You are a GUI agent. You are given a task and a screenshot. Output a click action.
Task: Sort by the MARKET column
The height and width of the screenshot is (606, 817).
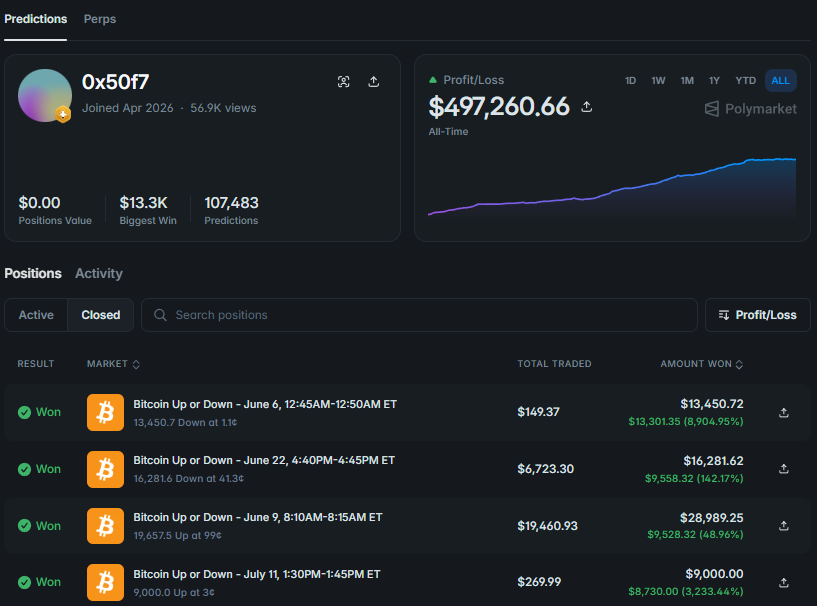[x=113, y=364]
